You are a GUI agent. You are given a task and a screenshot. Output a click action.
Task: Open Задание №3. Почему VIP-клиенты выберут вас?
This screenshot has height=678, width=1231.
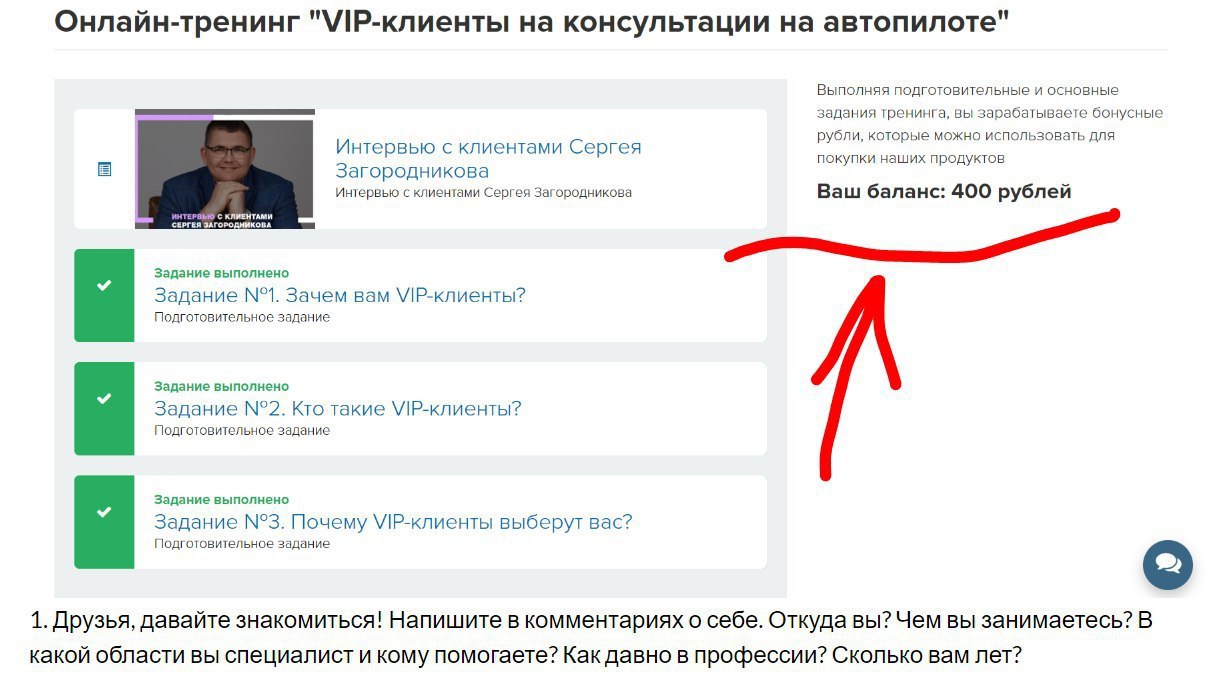[393, 522]
